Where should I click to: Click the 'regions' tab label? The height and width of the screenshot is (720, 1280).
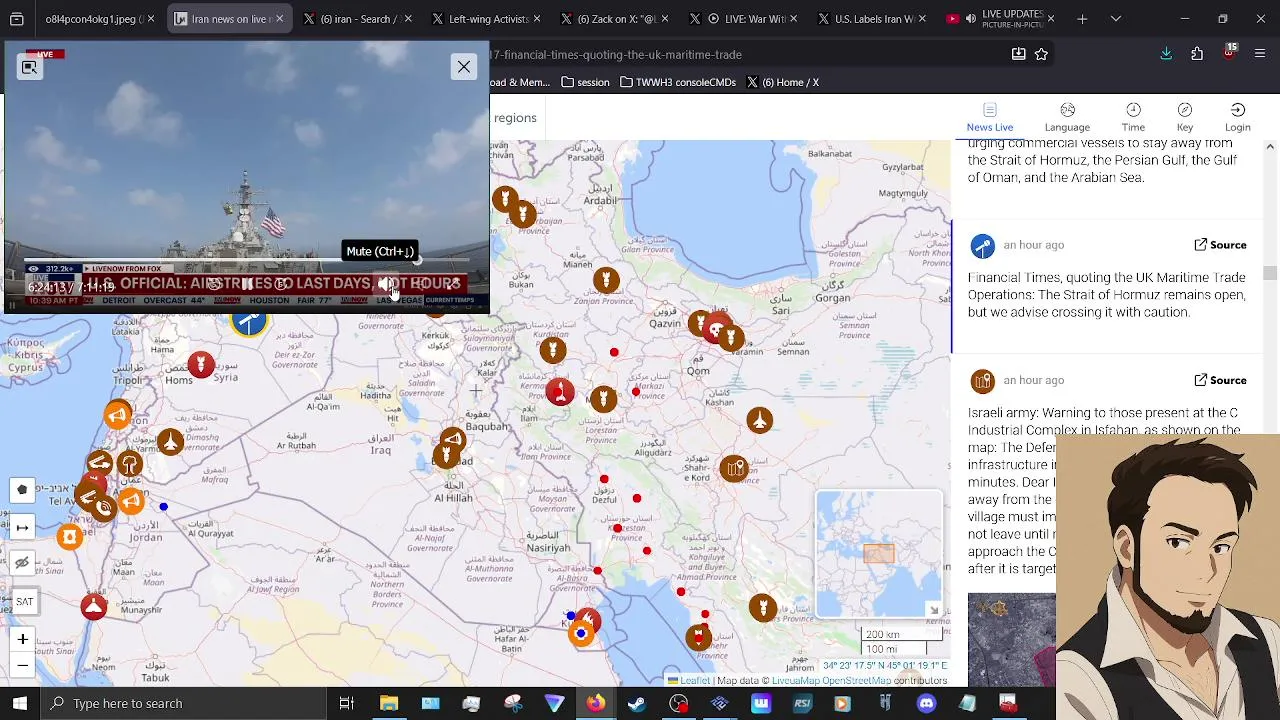515,118
